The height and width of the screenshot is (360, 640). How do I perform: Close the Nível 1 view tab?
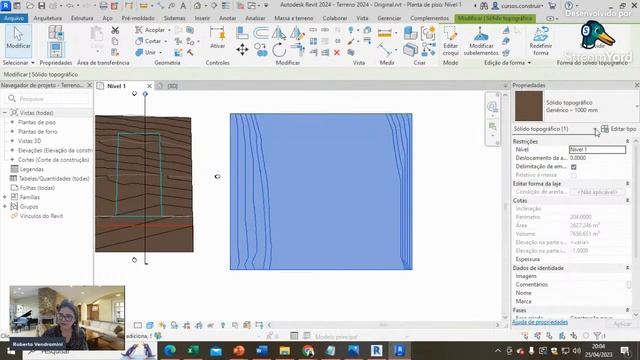tap(149, 86)
